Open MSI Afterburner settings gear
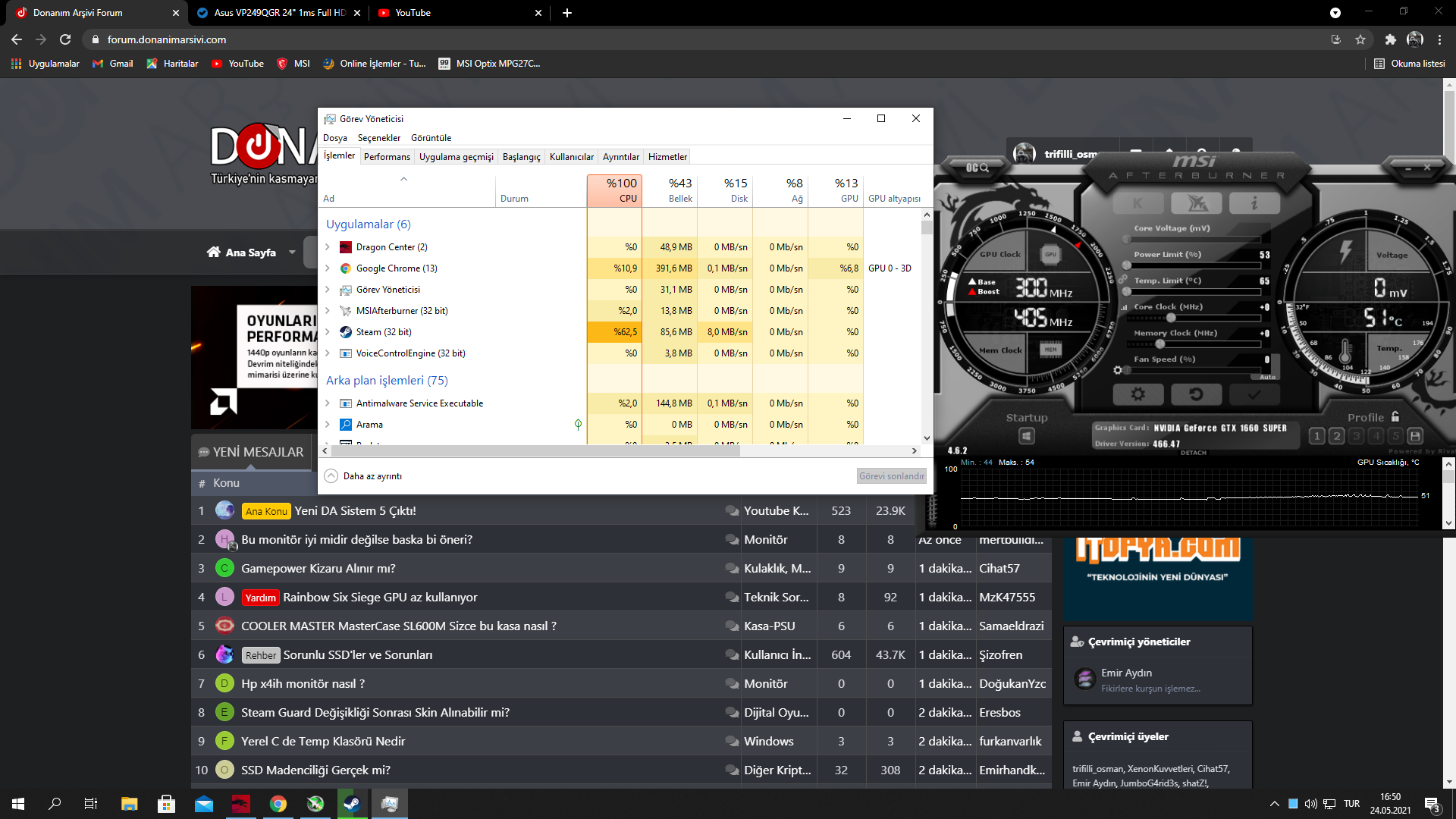 1137,394
